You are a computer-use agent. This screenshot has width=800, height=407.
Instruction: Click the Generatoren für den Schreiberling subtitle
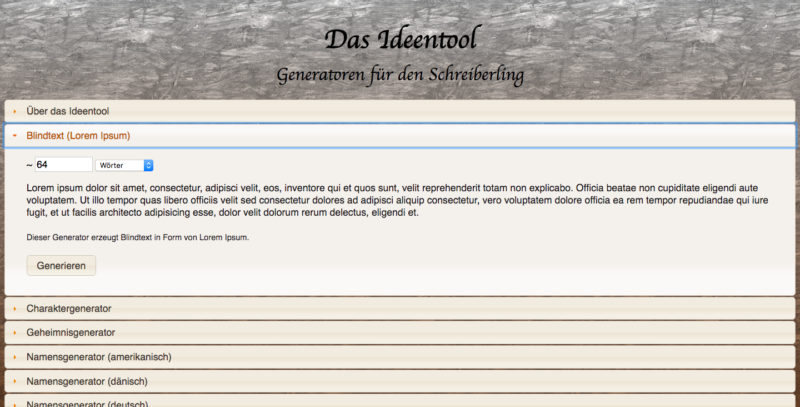(400, 75)
